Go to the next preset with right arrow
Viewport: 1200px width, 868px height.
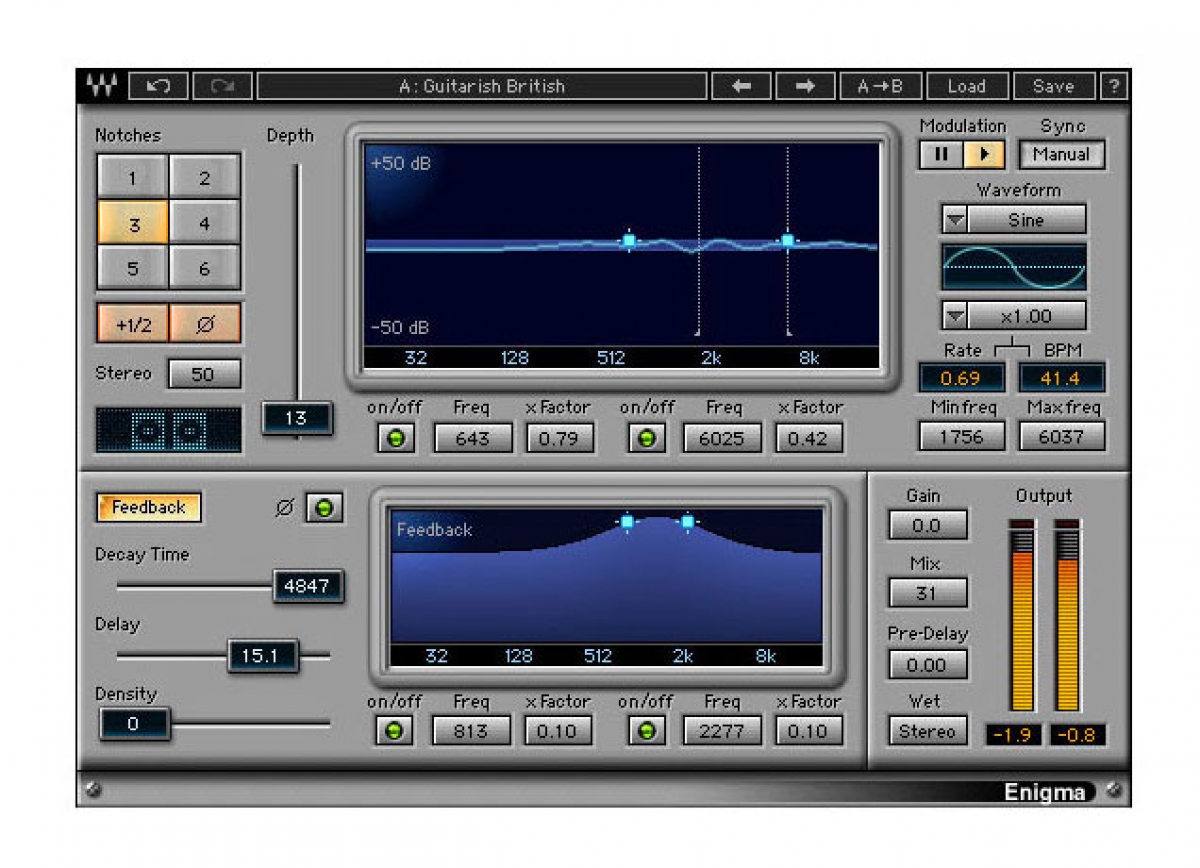pyautogui.click(x=805, y=86)
